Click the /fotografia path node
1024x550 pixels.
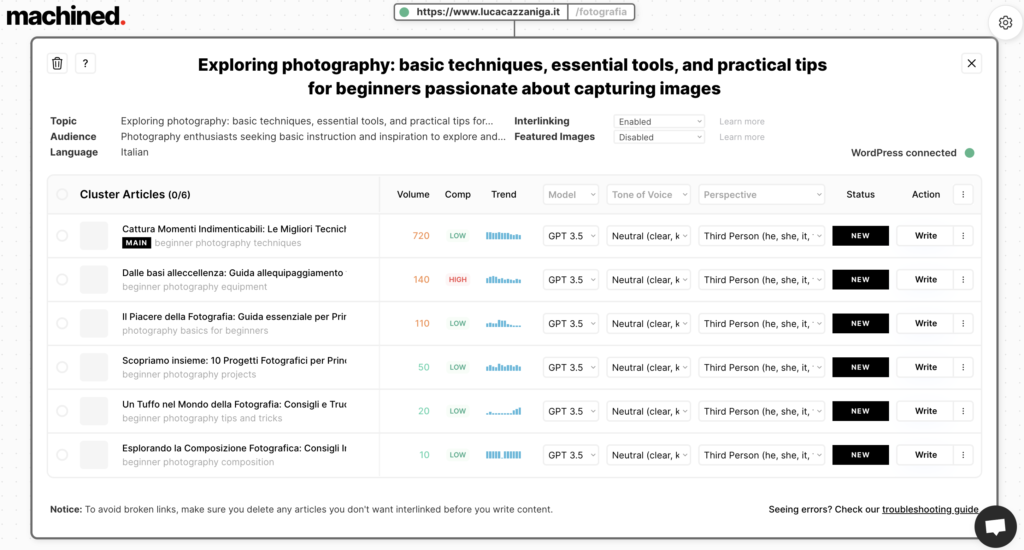[601, 12]
